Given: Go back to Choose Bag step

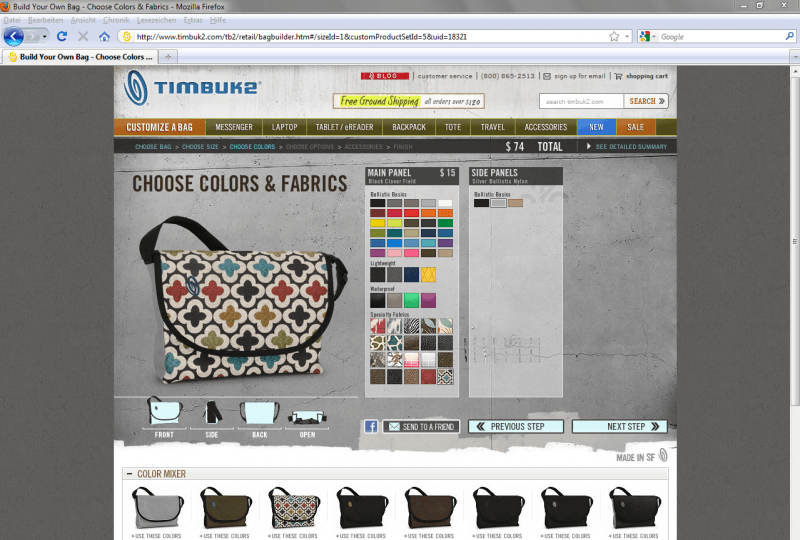Looking at the screenshot, I should tap(153, 146).
